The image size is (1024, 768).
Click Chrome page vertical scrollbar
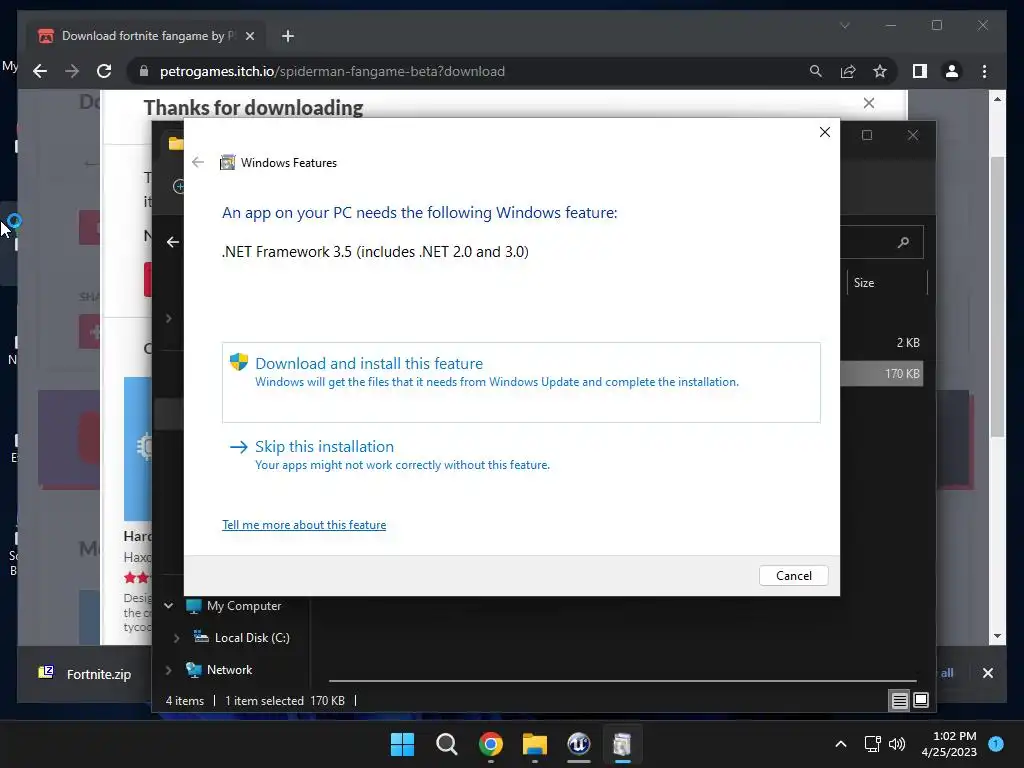coord(997,296)
